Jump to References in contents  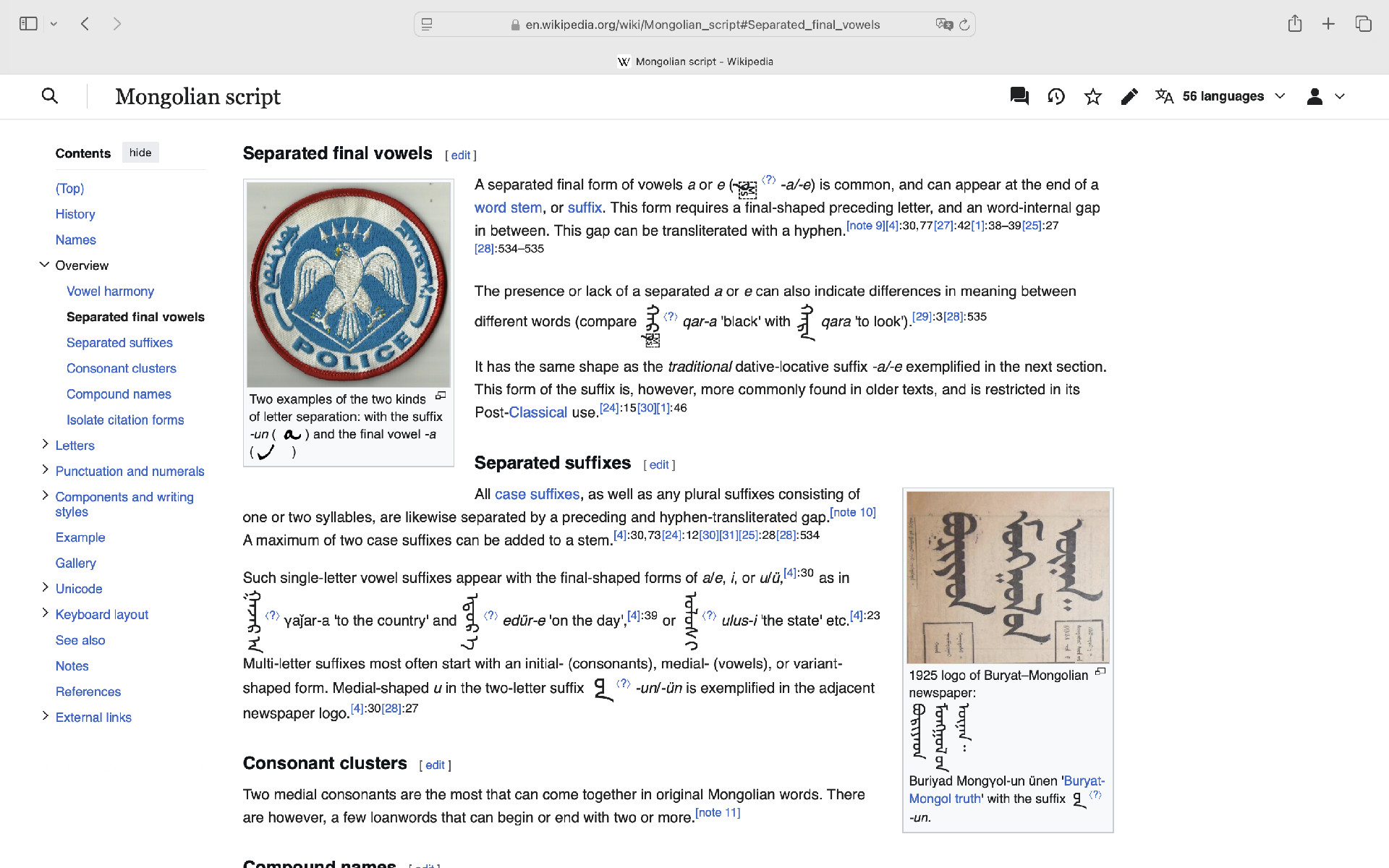click(x=88, y=692)
